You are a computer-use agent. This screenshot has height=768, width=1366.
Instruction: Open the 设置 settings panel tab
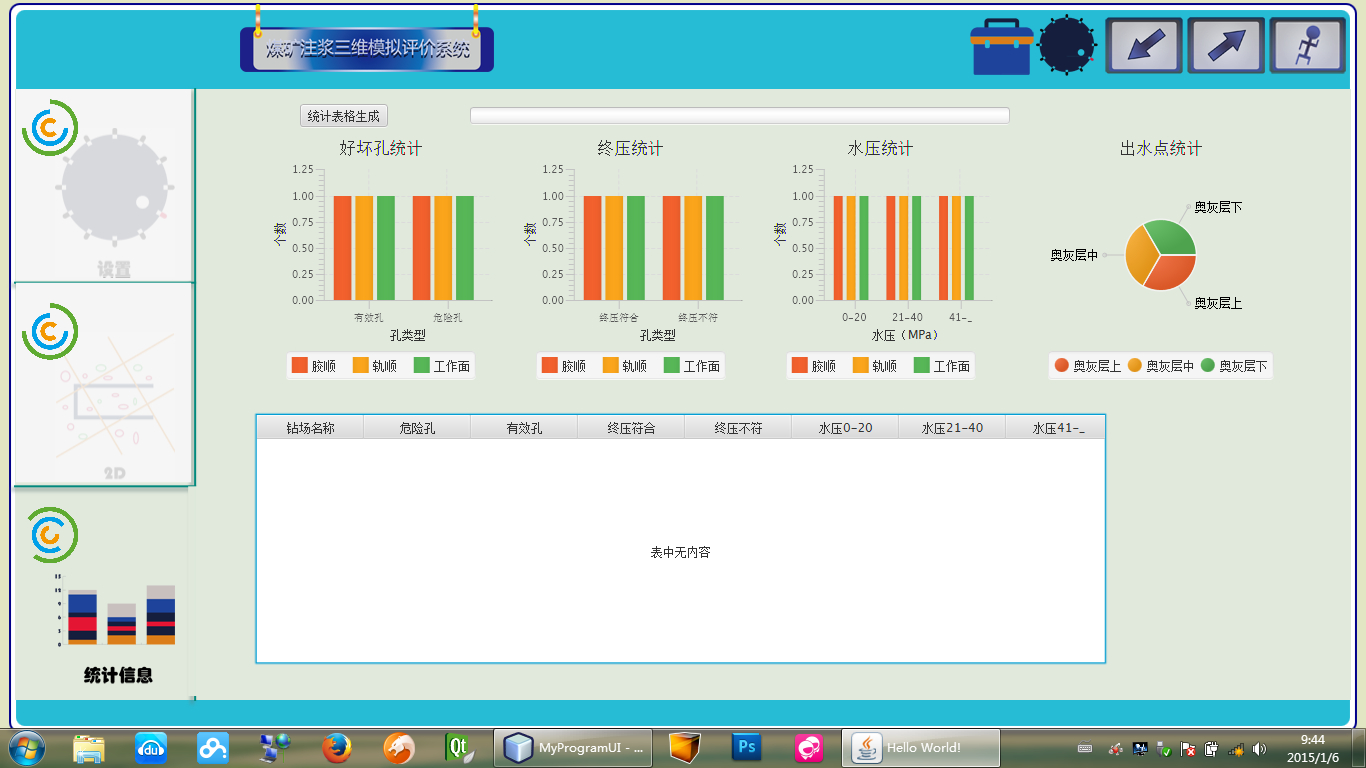[104, 186]
